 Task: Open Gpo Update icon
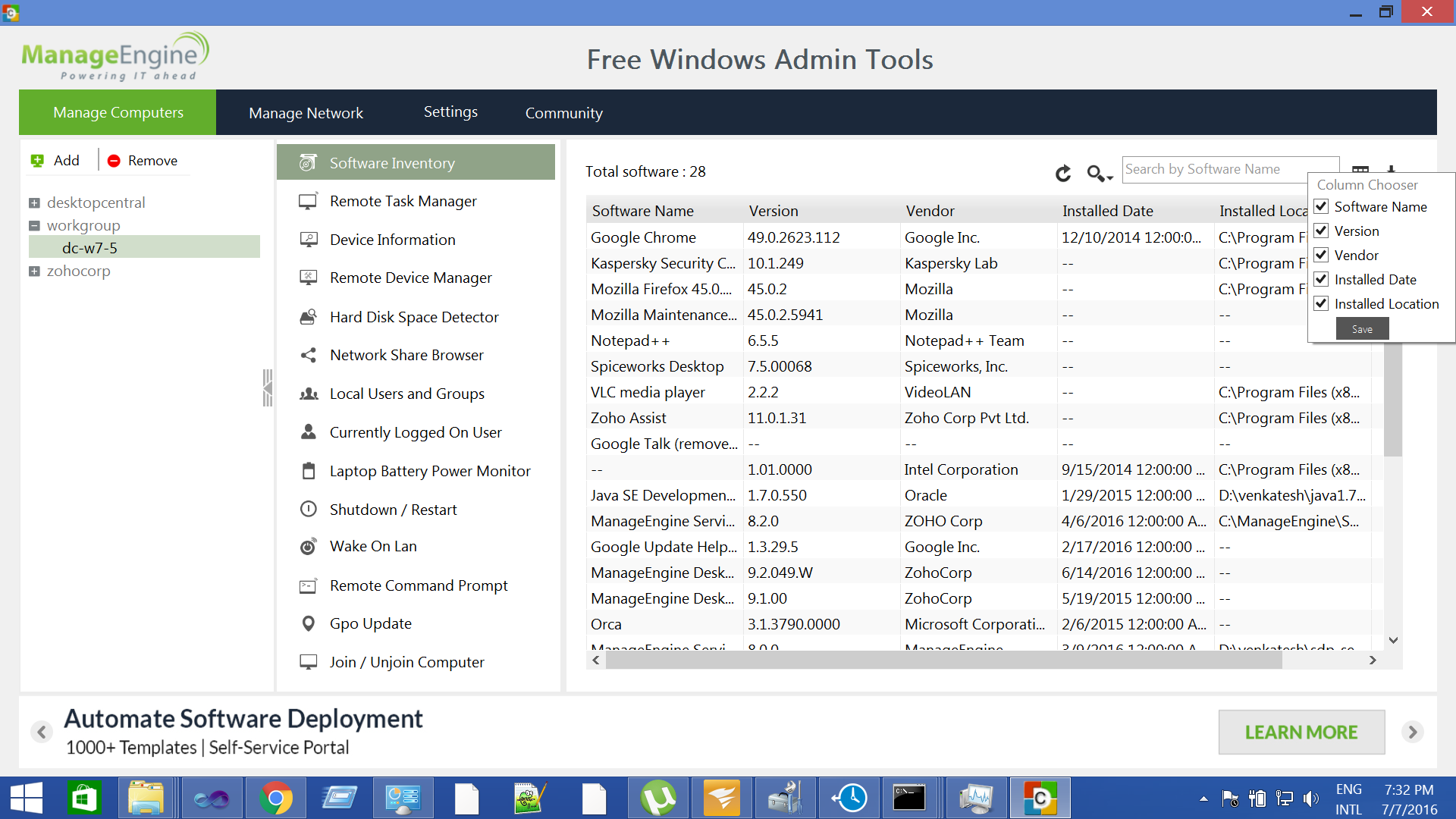pos(308,623)
